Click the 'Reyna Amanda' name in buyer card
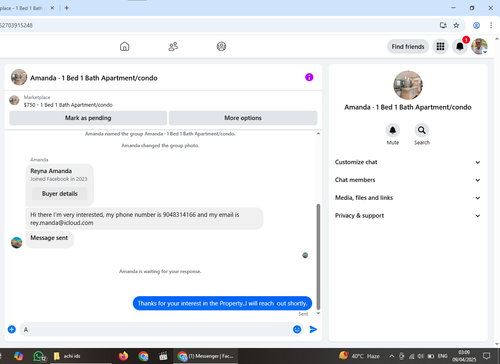 51,171
